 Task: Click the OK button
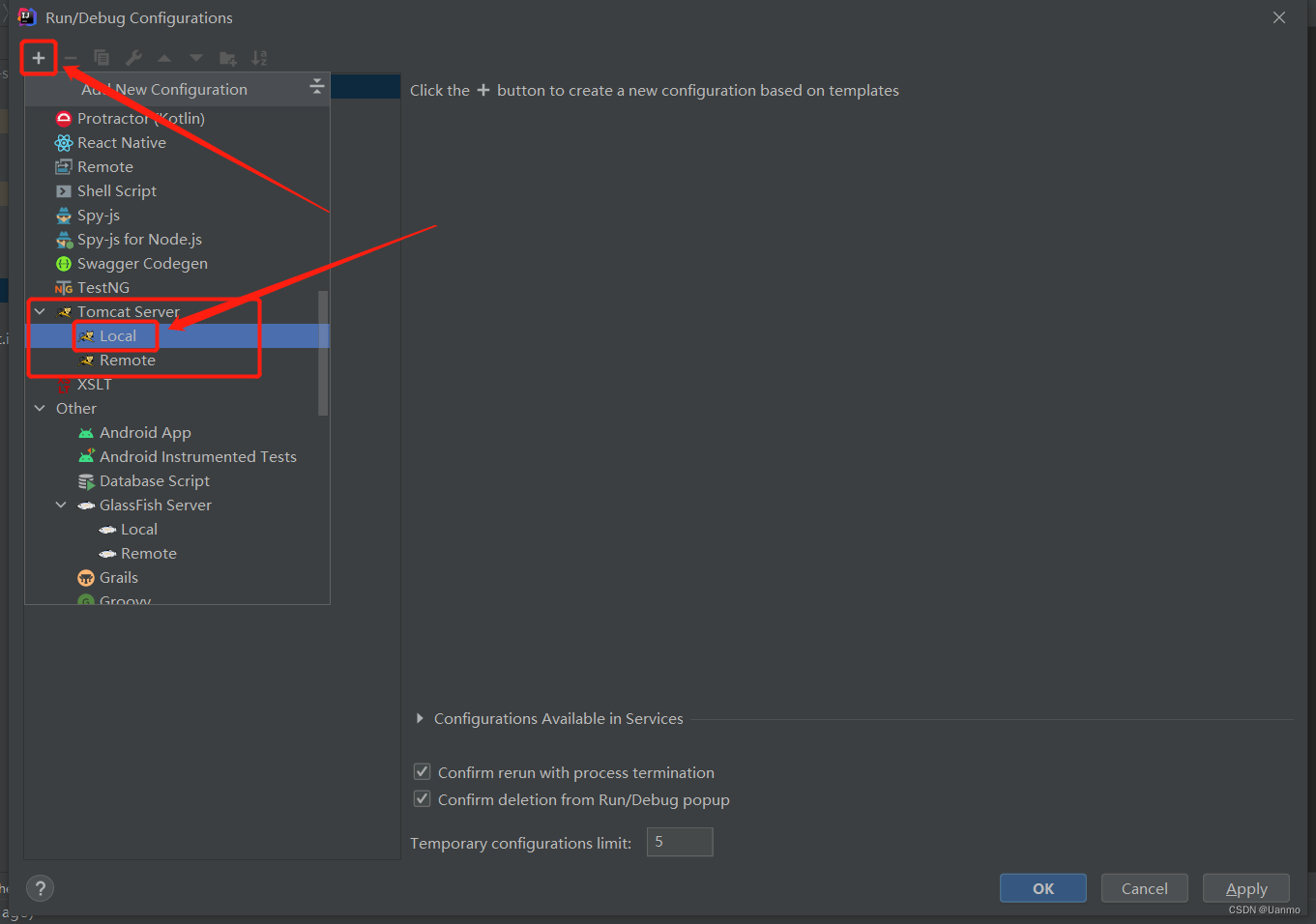coord(1043,888)
